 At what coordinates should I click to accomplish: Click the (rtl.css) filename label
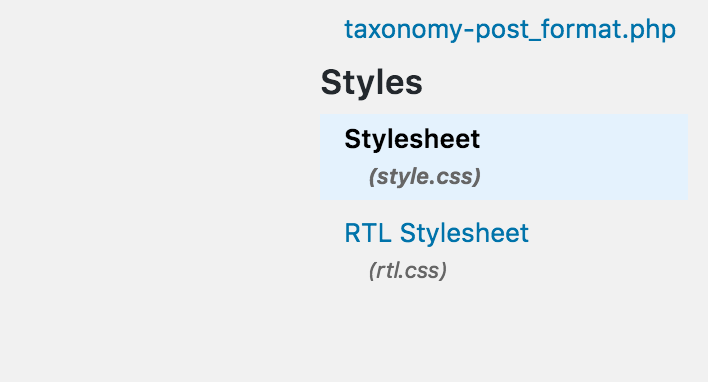408,271
